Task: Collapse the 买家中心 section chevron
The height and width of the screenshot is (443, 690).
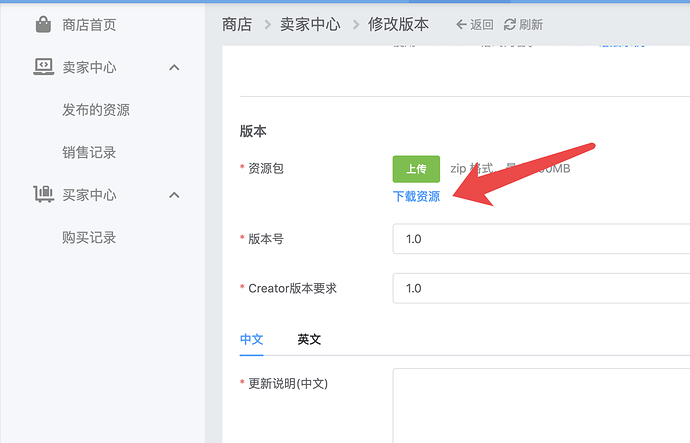Action: point(174,195)
